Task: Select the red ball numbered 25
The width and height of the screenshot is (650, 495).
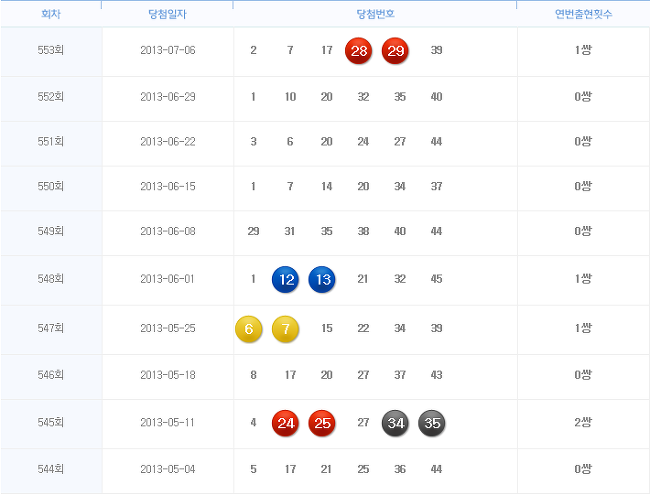Action: (x=322, y=423)
